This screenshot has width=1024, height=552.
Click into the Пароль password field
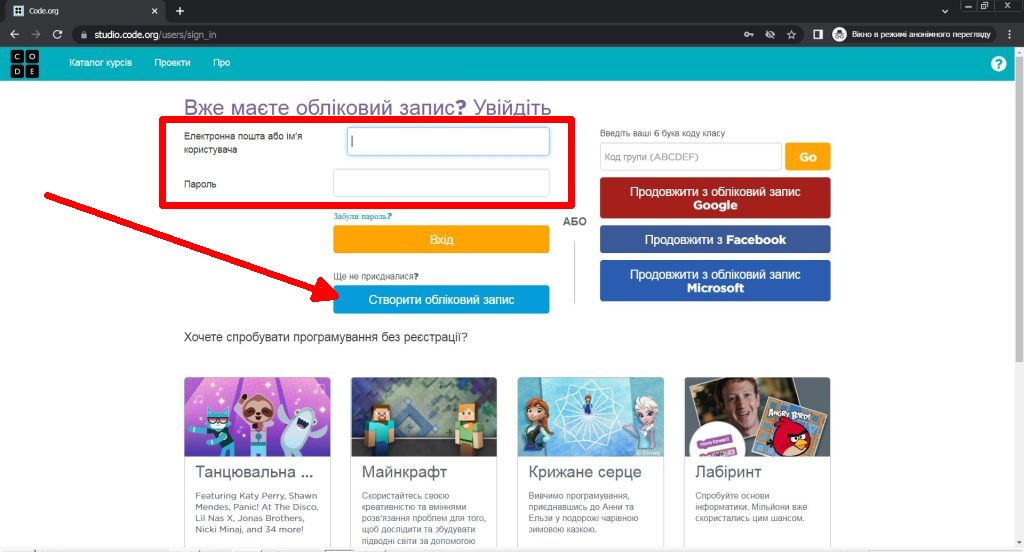(x=441, y=183)
